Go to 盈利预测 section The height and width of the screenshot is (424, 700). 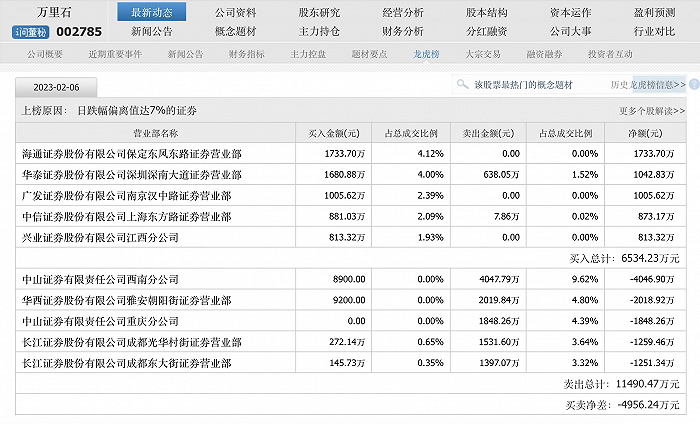point(654,12)
